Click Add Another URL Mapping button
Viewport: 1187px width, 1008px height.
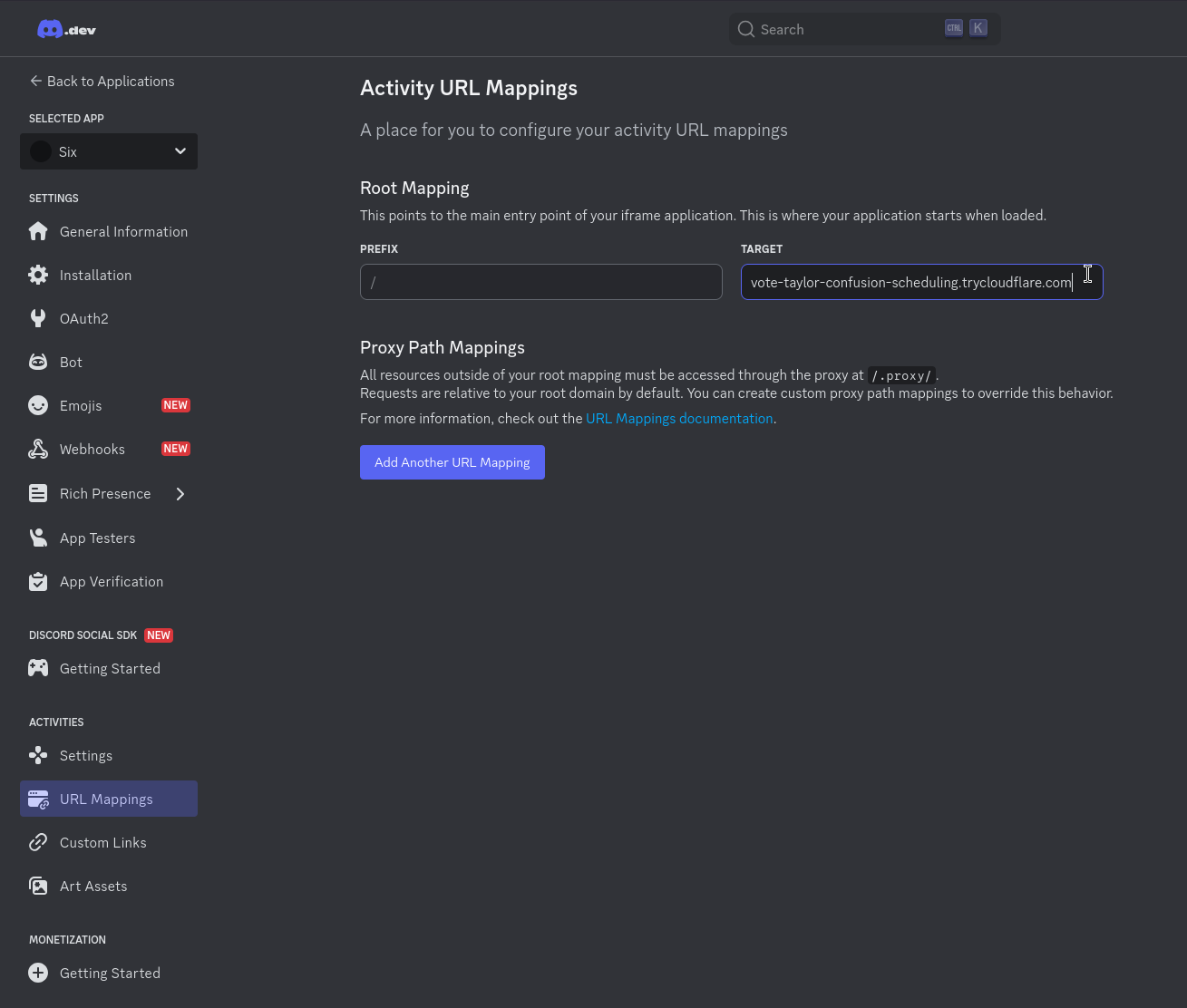[x=452, y=462]
